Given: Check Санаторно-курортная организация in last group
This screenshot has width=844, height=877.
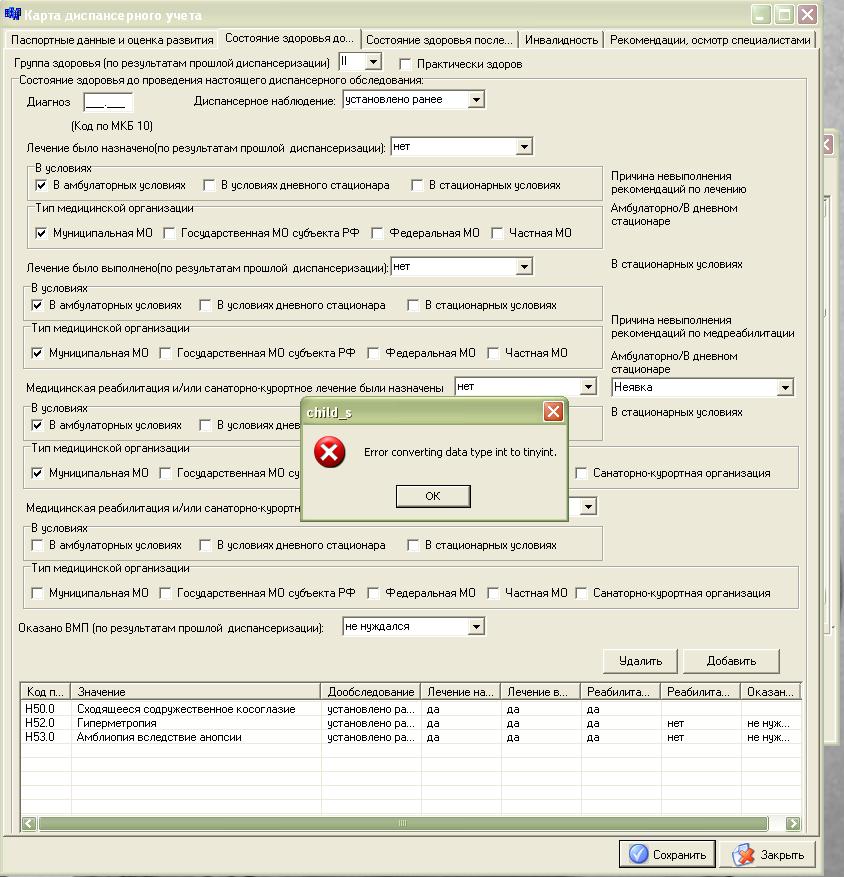Looking at the screenshot, I should pyautogui.click(x=582, y=593).
